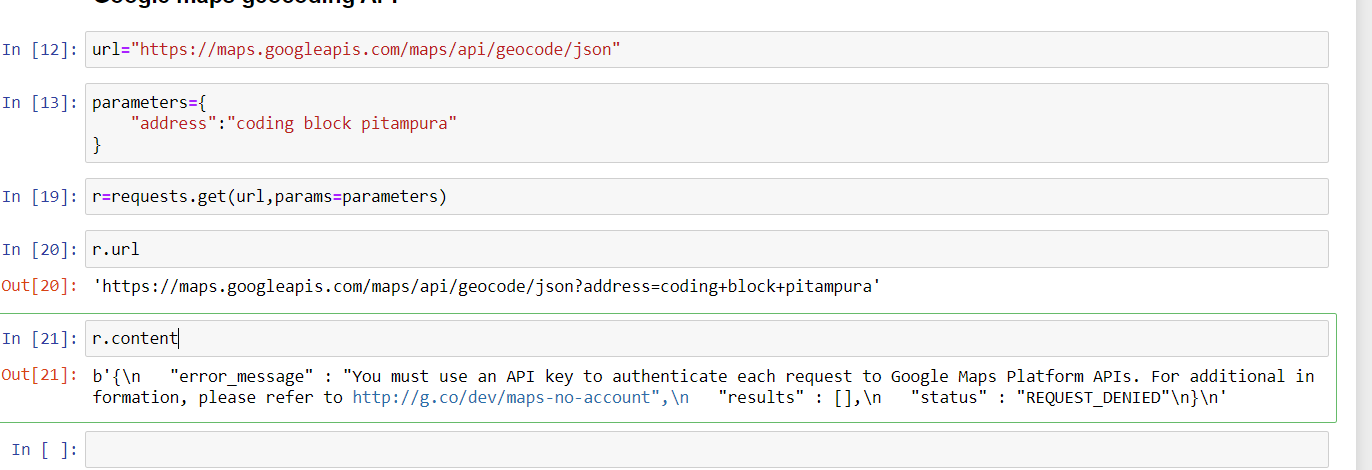The width and height of the screenshot is (1372, 470).
Task: Click the requests.get code cell
Action: tap(706, 196)
